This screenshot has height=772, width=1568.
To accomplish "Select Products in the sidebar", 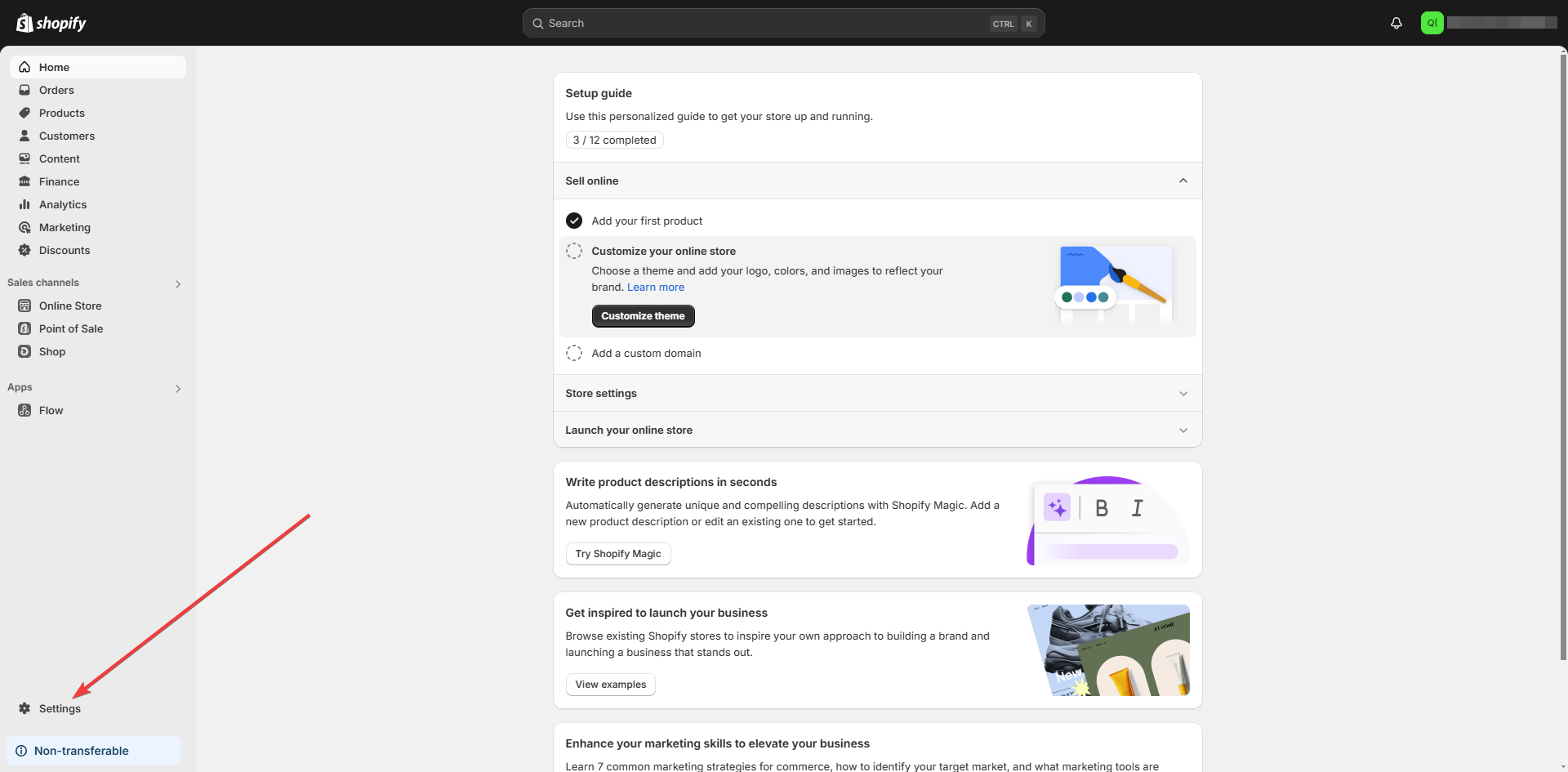I will [62, 113].
